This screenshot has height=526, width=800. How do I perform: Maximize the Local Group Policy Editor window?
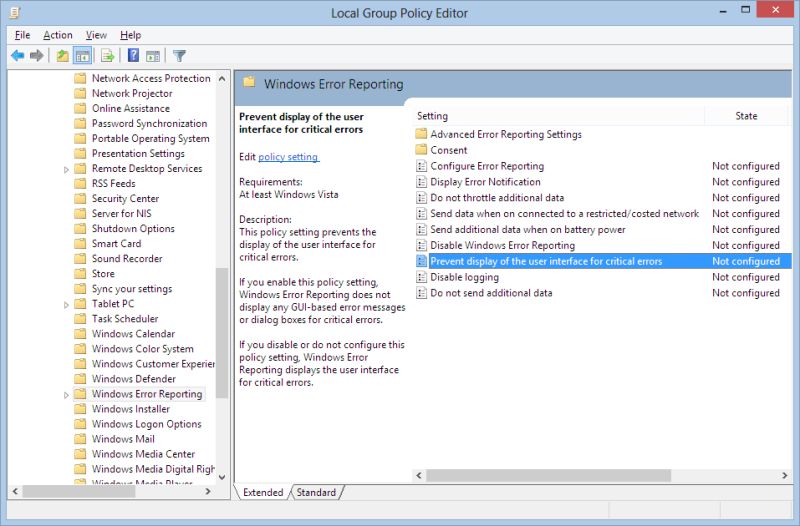coord(745,11)
